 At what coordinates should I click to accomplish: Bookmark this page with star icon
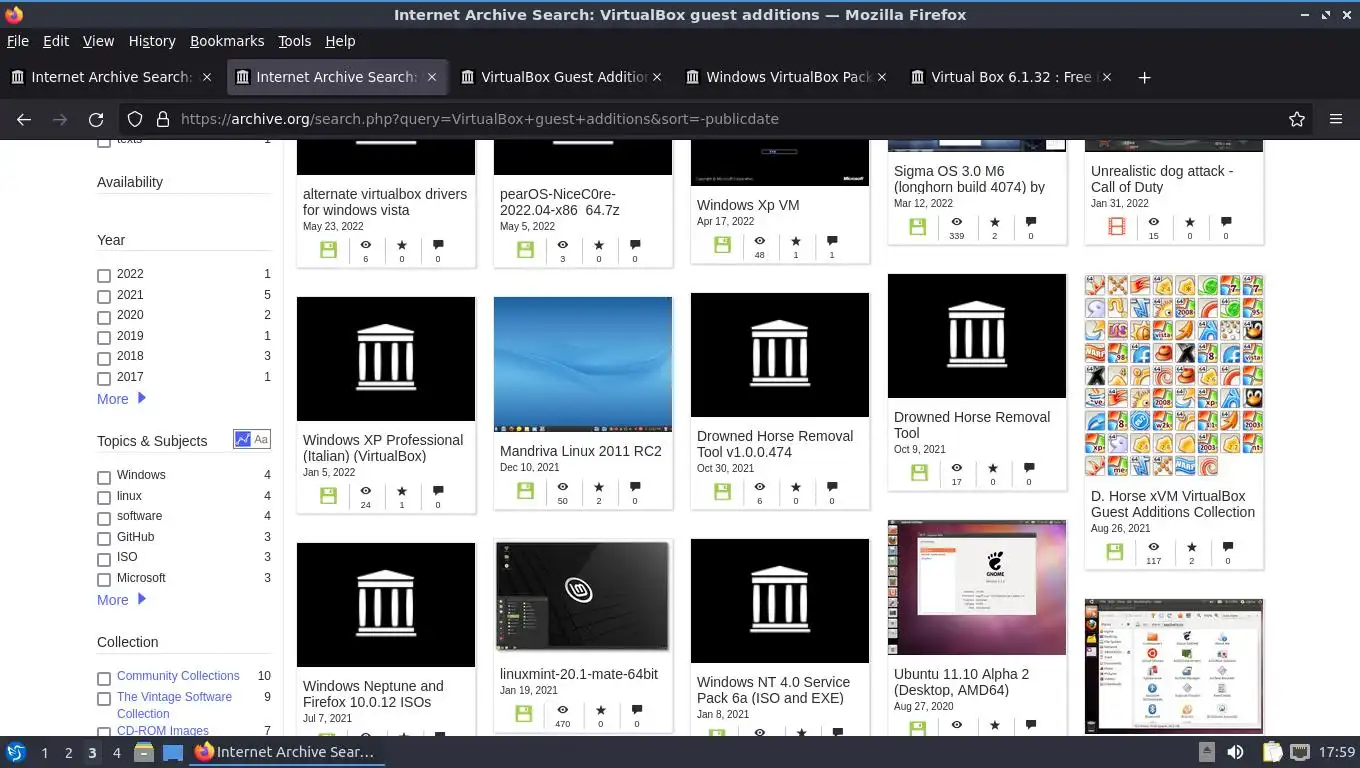1297,119
